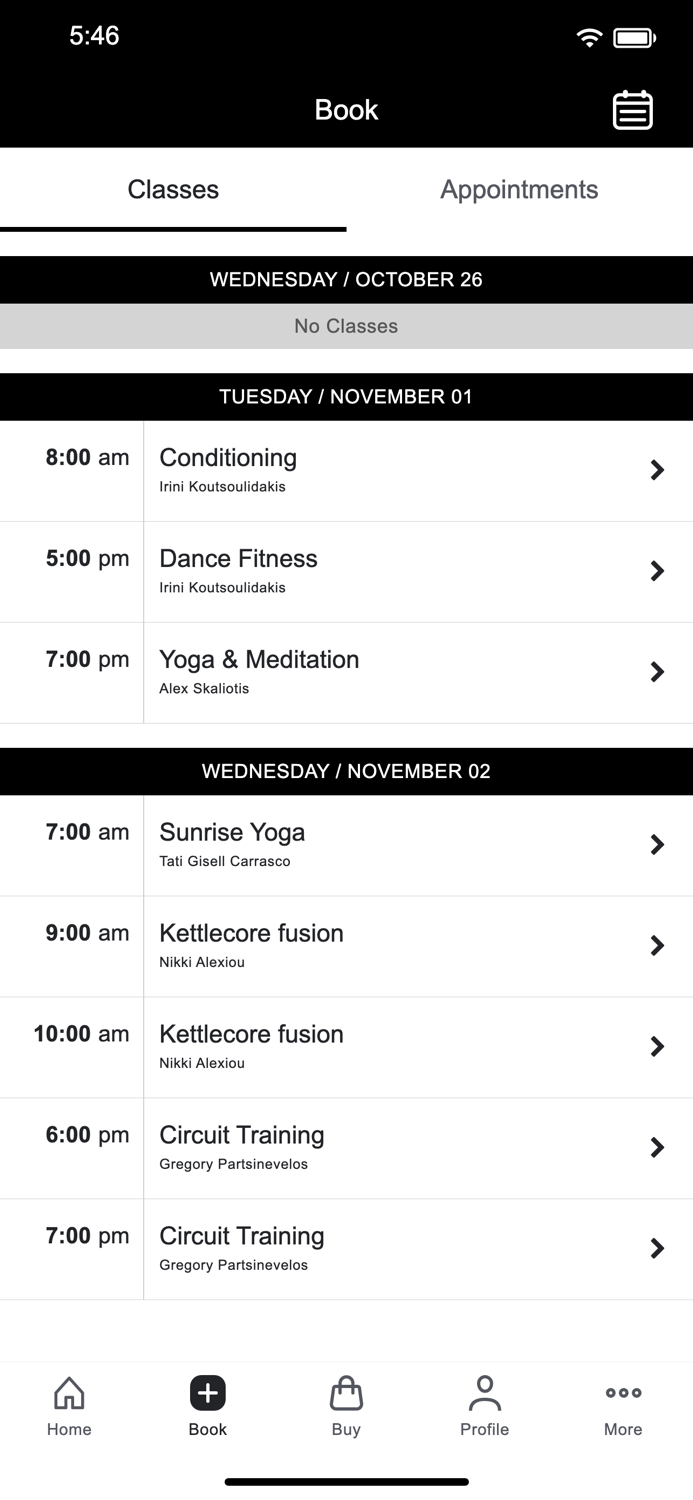
Task: Open the Profile person icon
Action: coord(484,1393)
